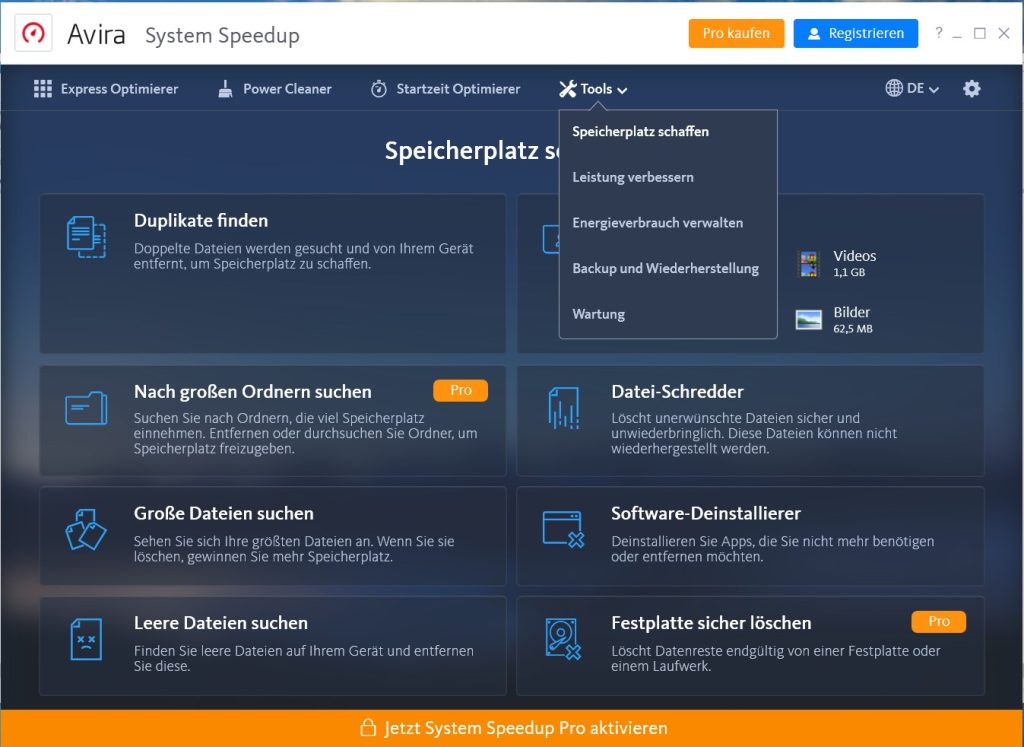Viewport: 1024px width, 747px height.
Task: Click the Duplikate finden description text
Action: (x=304, y=256)
